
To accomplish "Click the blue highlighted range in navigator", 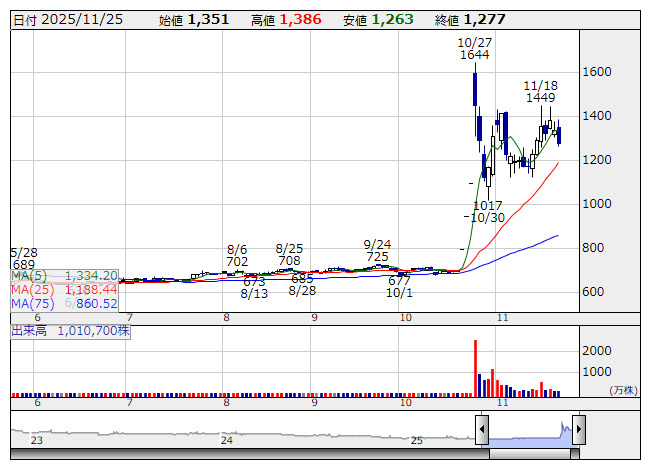I will tap(530, 433).
